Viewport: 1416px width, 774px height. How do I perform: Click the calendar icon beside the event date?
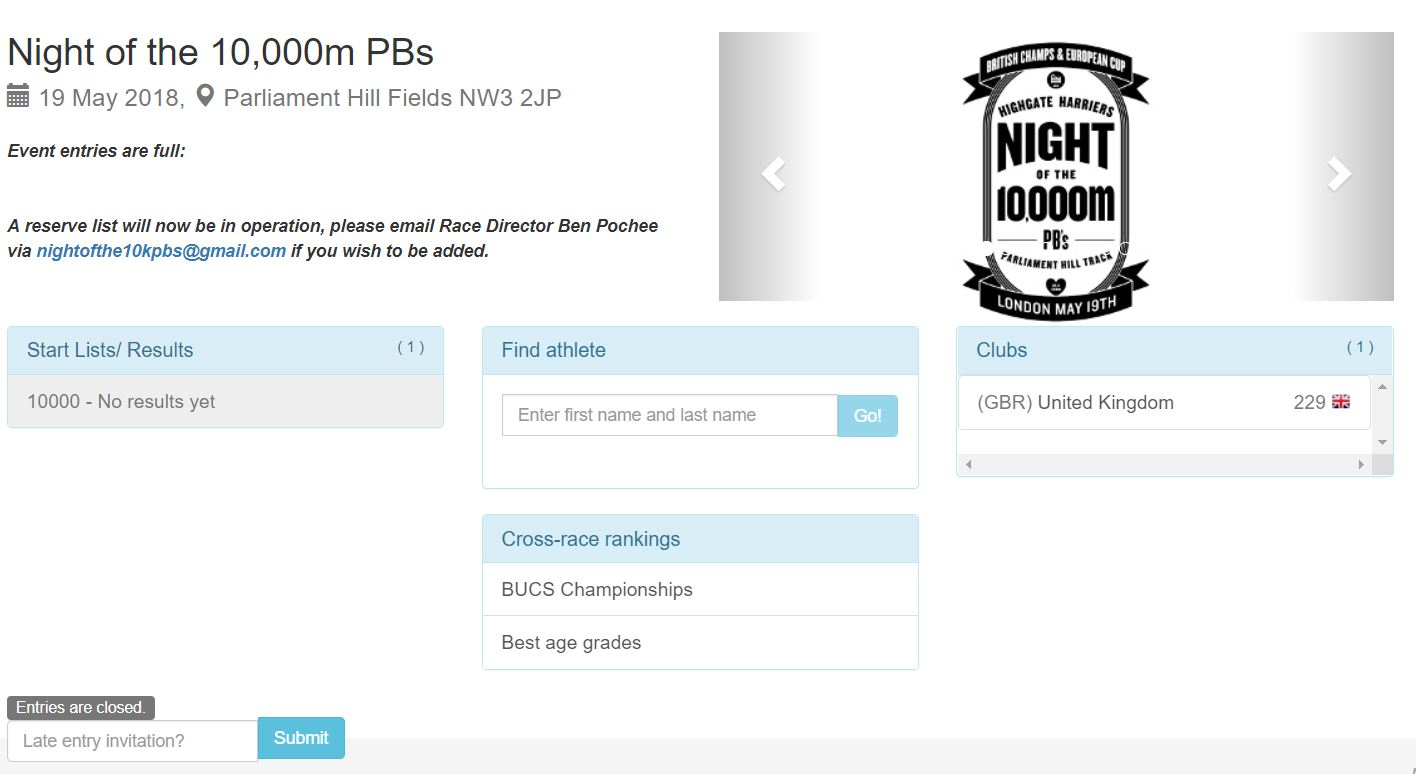click(18, 96)
